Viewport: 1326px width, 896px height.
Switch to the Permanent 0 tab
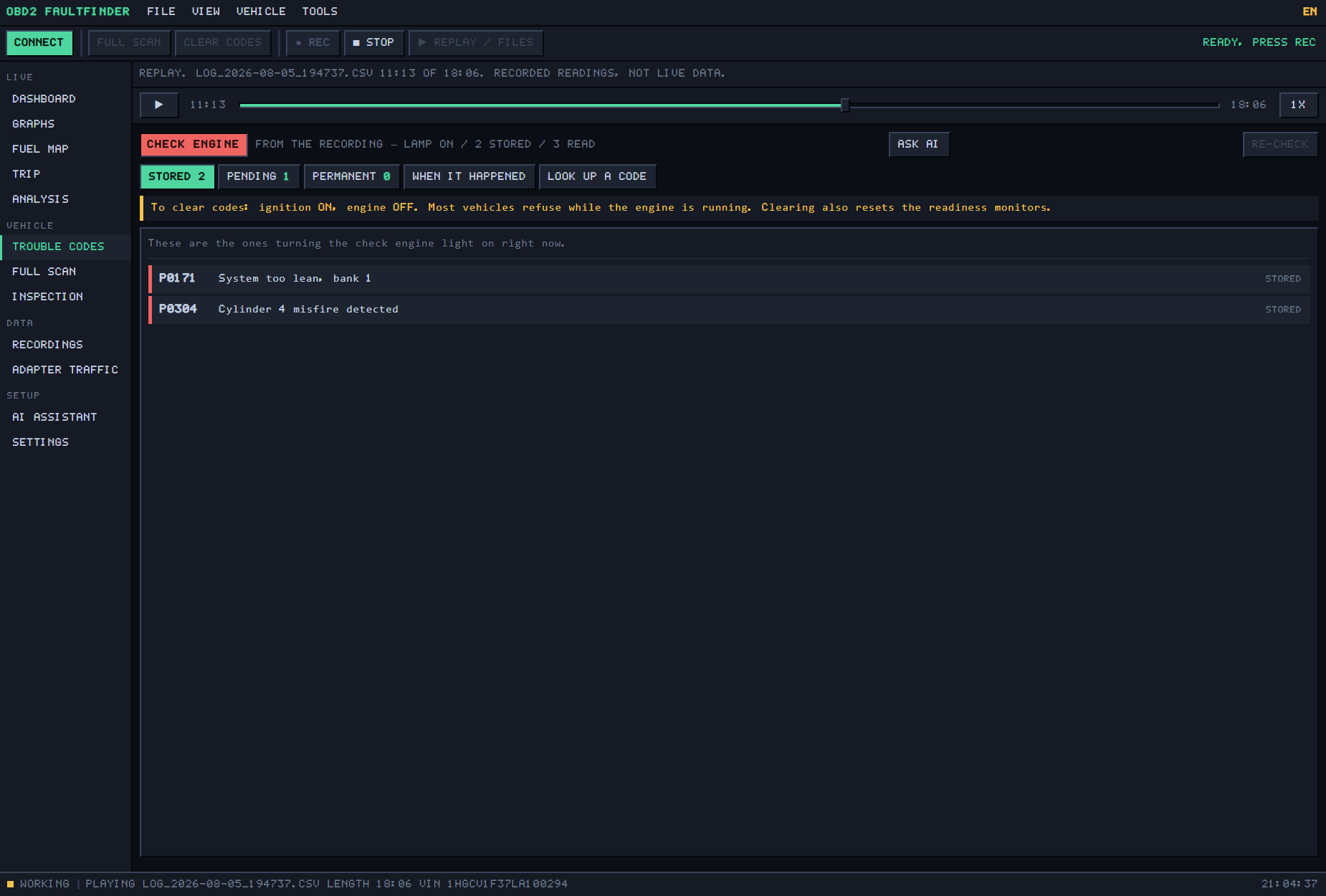pyautogui.click(x=351, y=176)
